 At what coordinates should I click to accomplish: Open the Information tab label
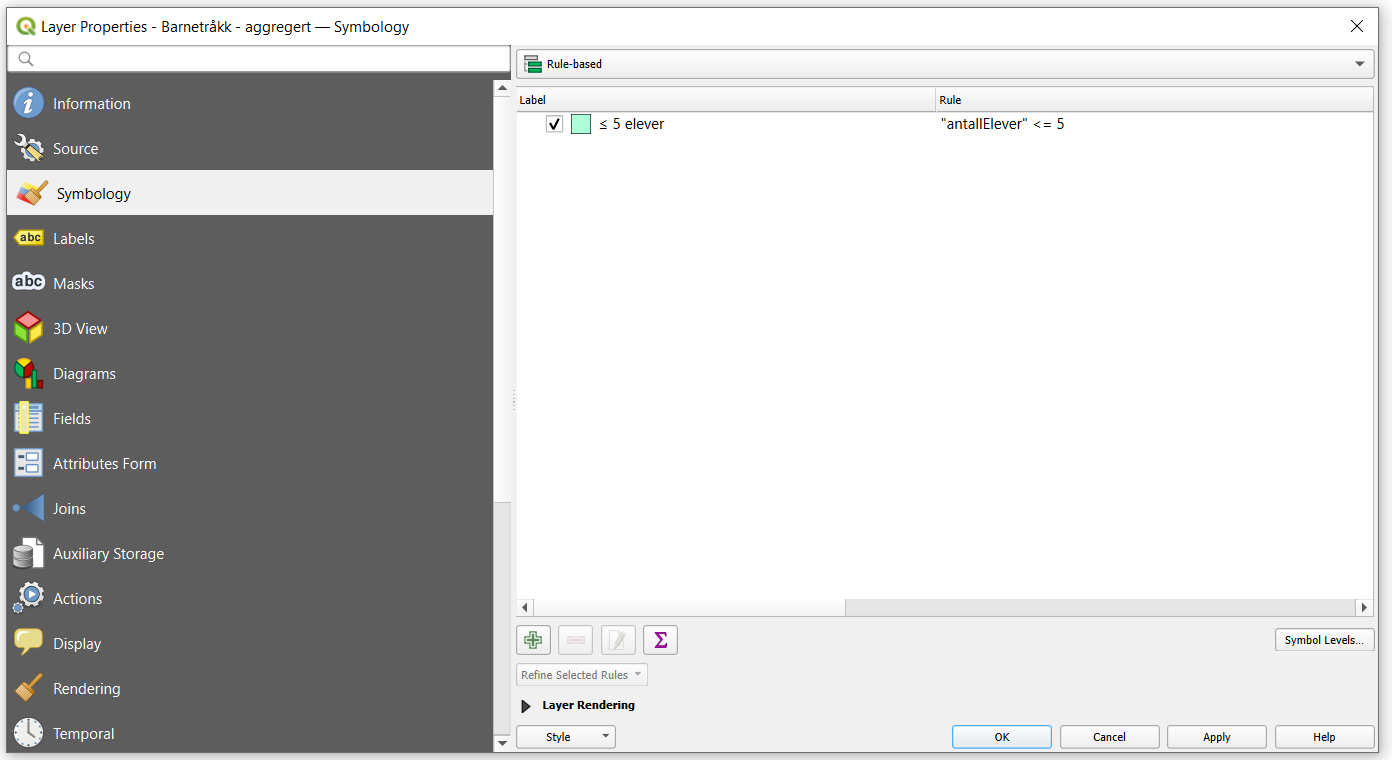[92, 104]
